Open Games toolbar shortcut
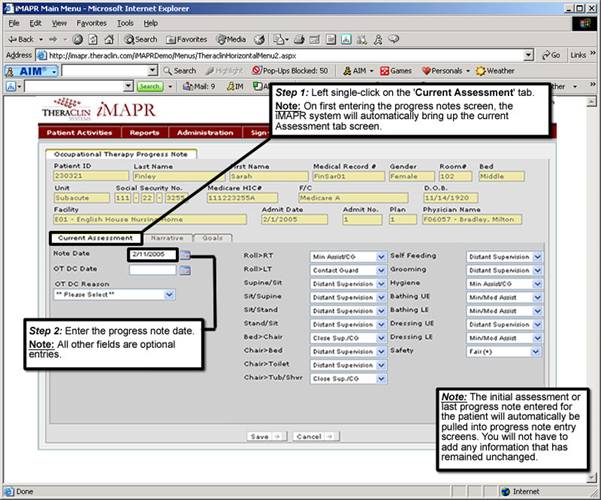Screen dimensions: 601x500 coord(396,71)
